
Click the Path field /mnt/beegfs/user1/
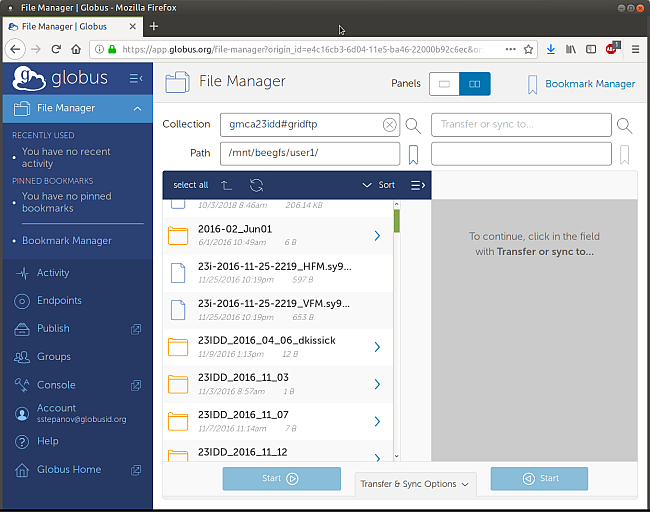pyautogui.click(x=310, y=153)
